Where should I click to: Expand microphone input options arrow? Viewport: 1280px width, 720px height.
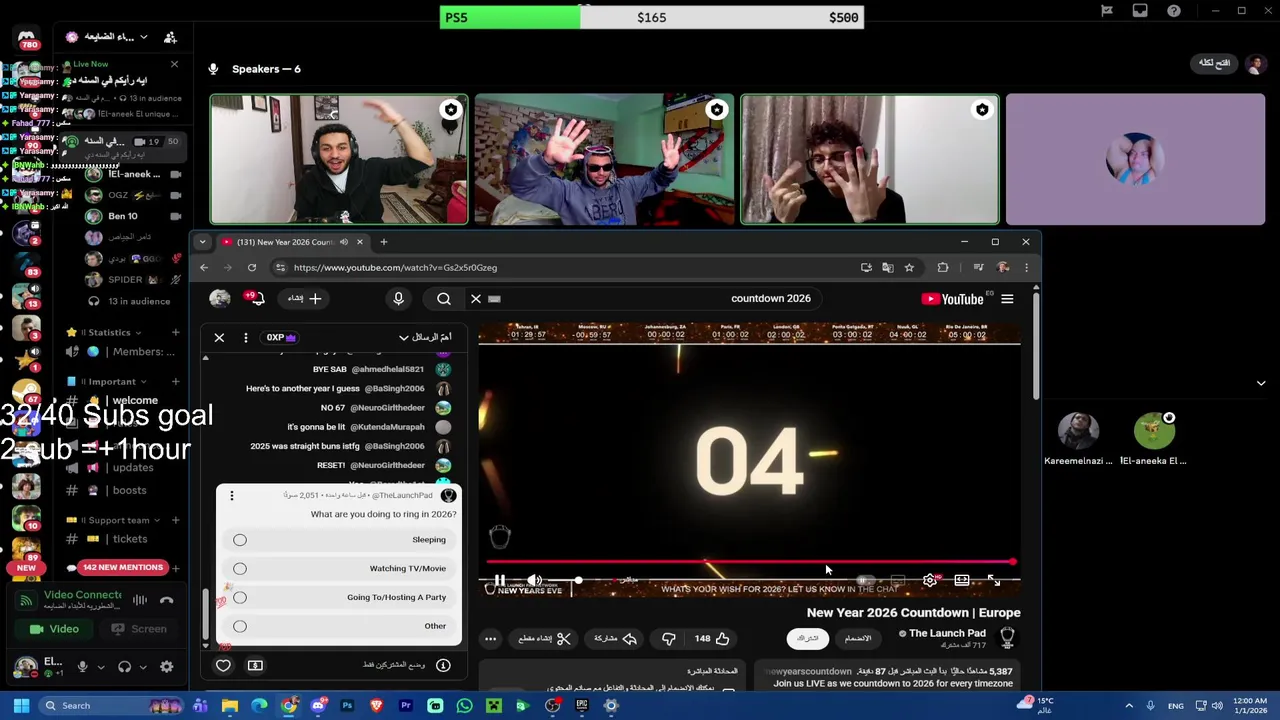[x=100, y=667]
